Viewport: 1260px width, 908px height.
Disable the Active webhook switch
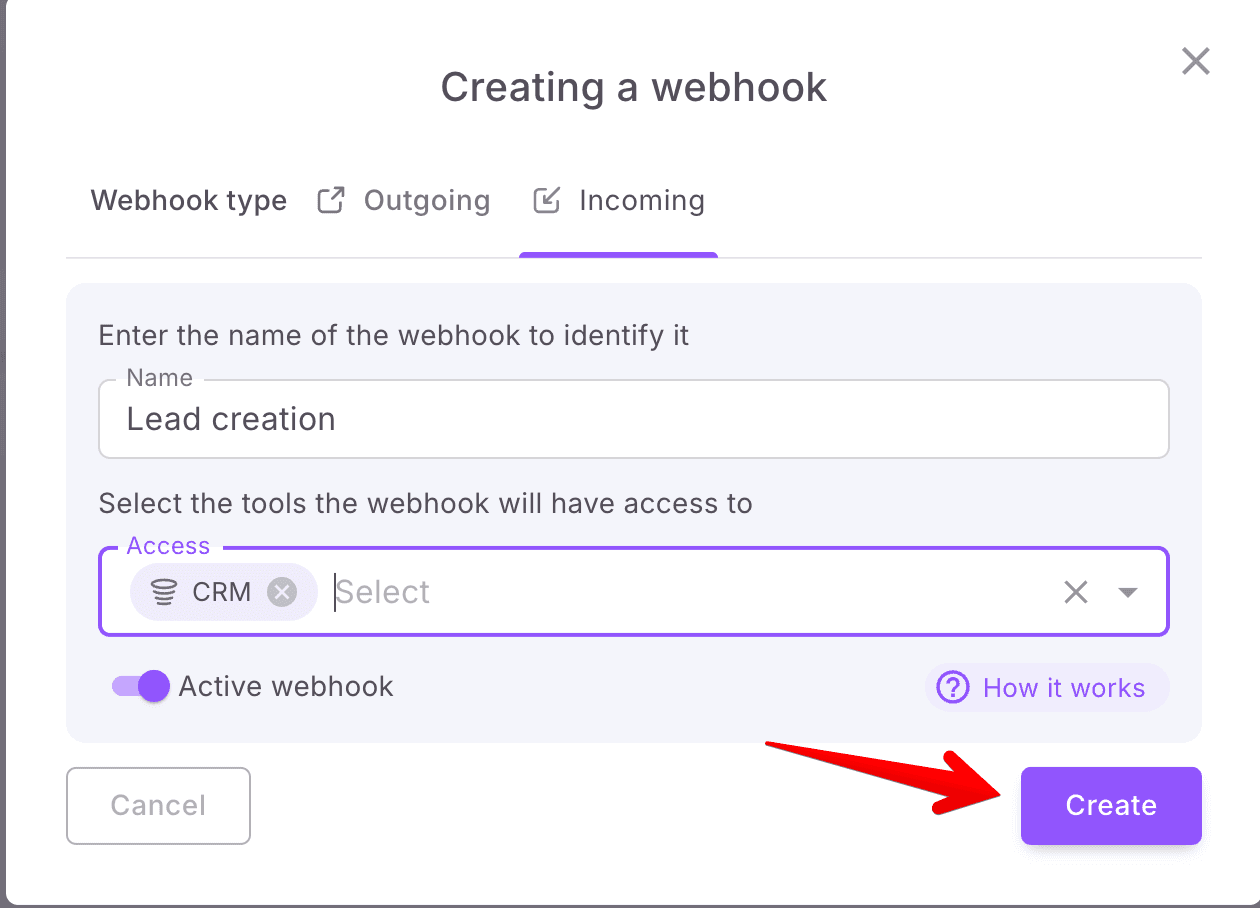point(141,686)
